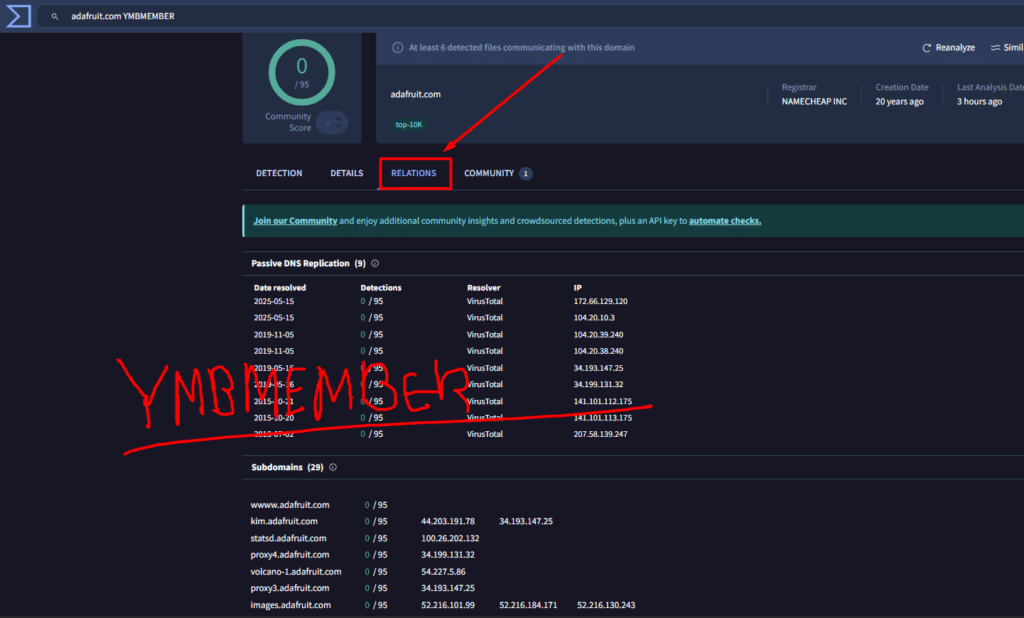Follow the Join our Community link
This screenshot has height=618, width=1024.
coord(295,221)
